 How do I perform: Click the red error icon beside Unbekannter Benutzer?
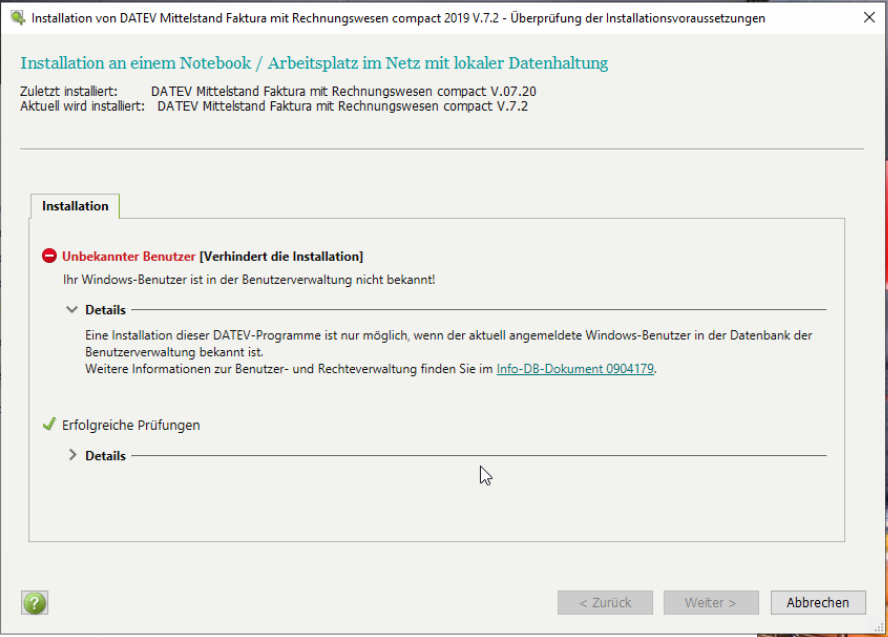[49, 257]
